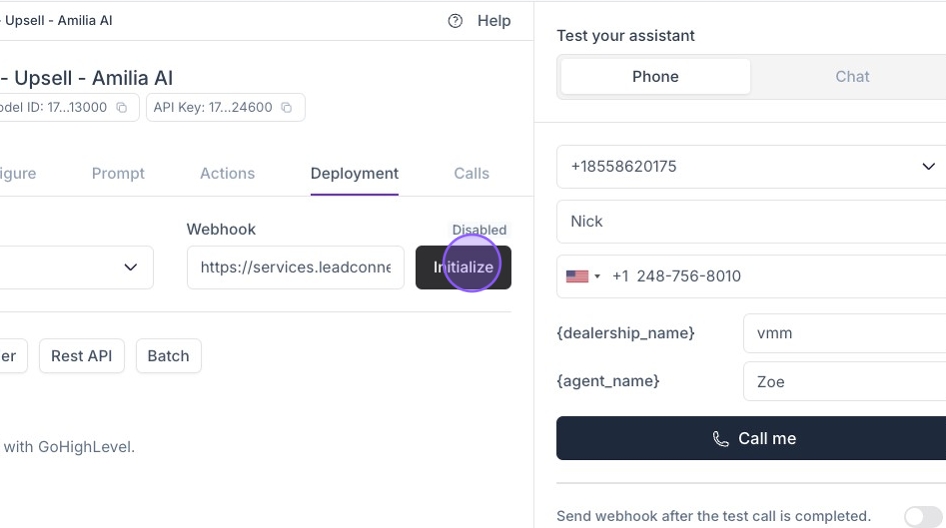The height and width of the screenshot is (528, 946).
Task: Expand the dropdown left of Webhook
Action: 130,267
